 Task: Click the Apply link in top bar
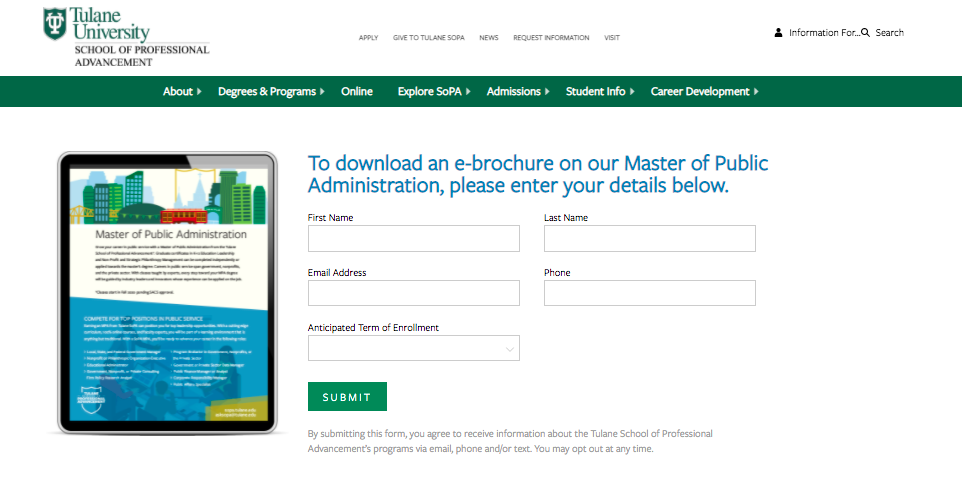(368, 38)
